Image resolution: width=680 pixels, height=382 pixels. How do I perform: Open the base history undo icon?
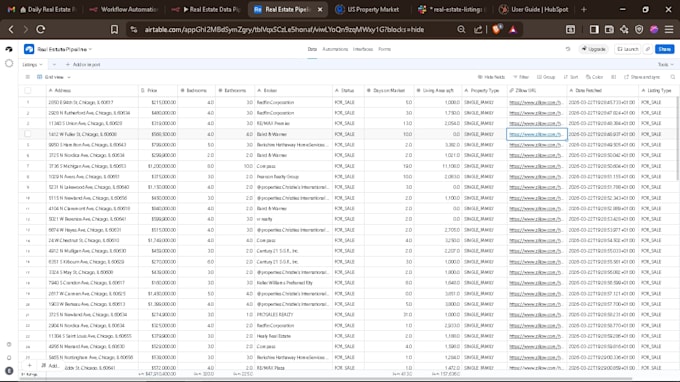pos(568,49)
